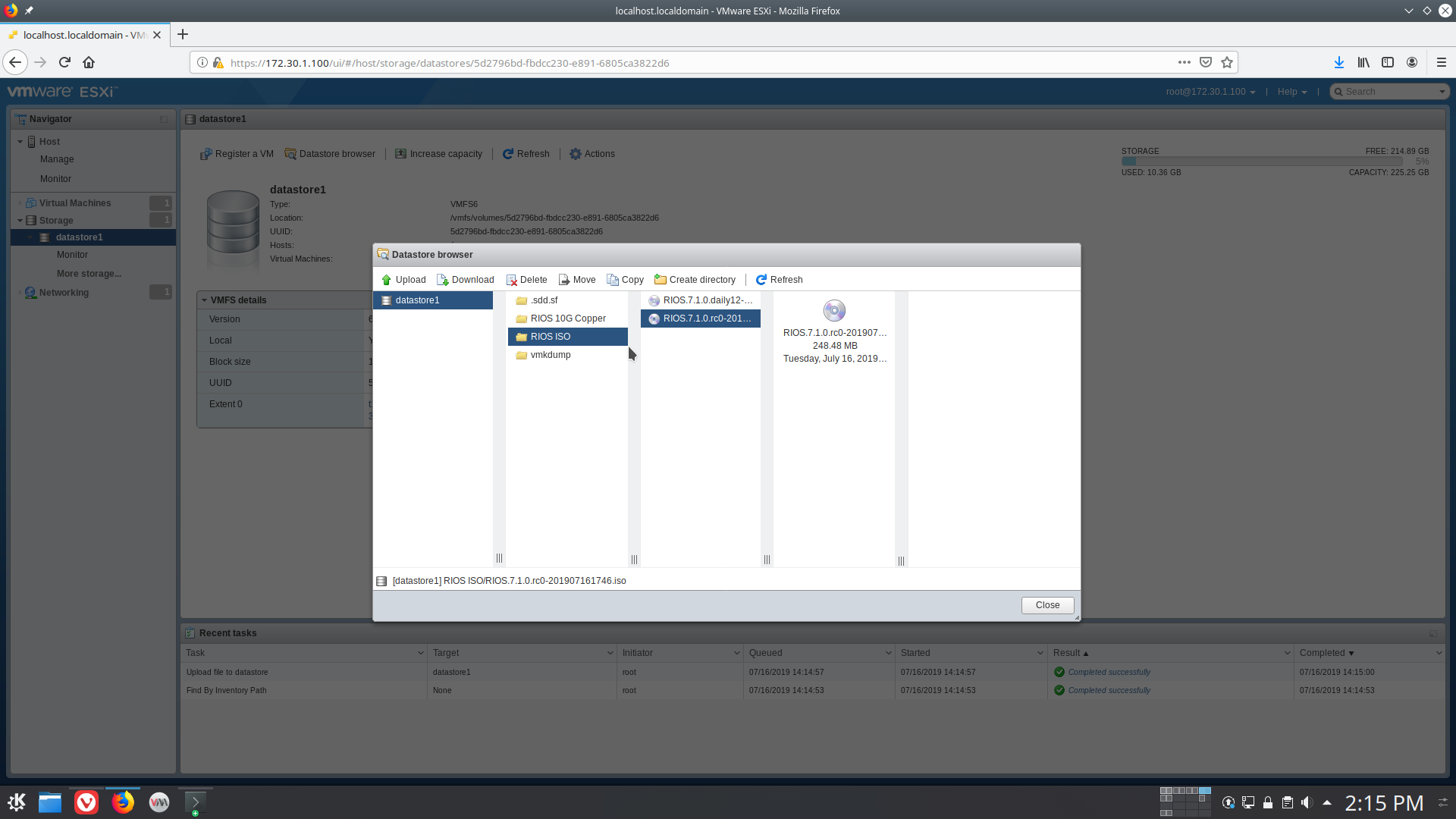Open the vmkdump folder
This screenshot has width=1456, height=819.
tap(567, 355)
